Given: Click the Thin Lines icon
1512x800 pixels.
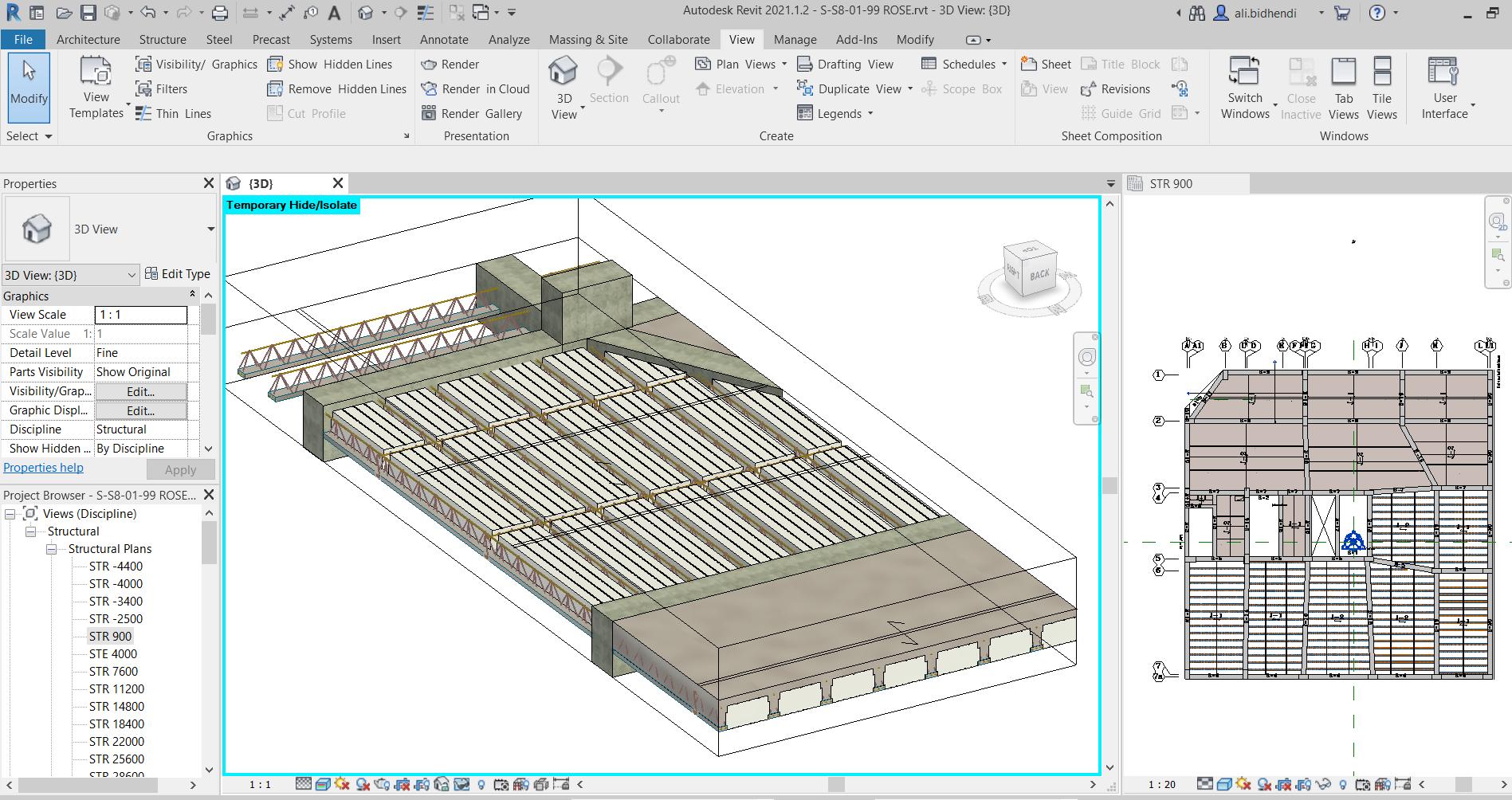Looking at the screenshot, I should tap(143, 113).
